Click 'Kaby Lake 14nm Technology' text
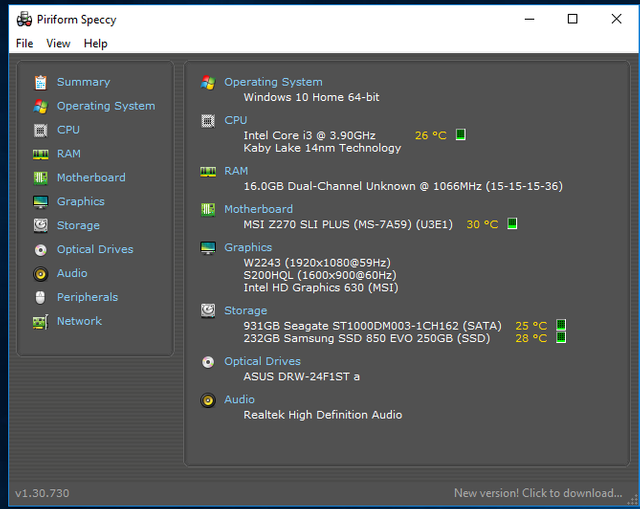Viewport: 640px width, 509px height. point(322,148)
